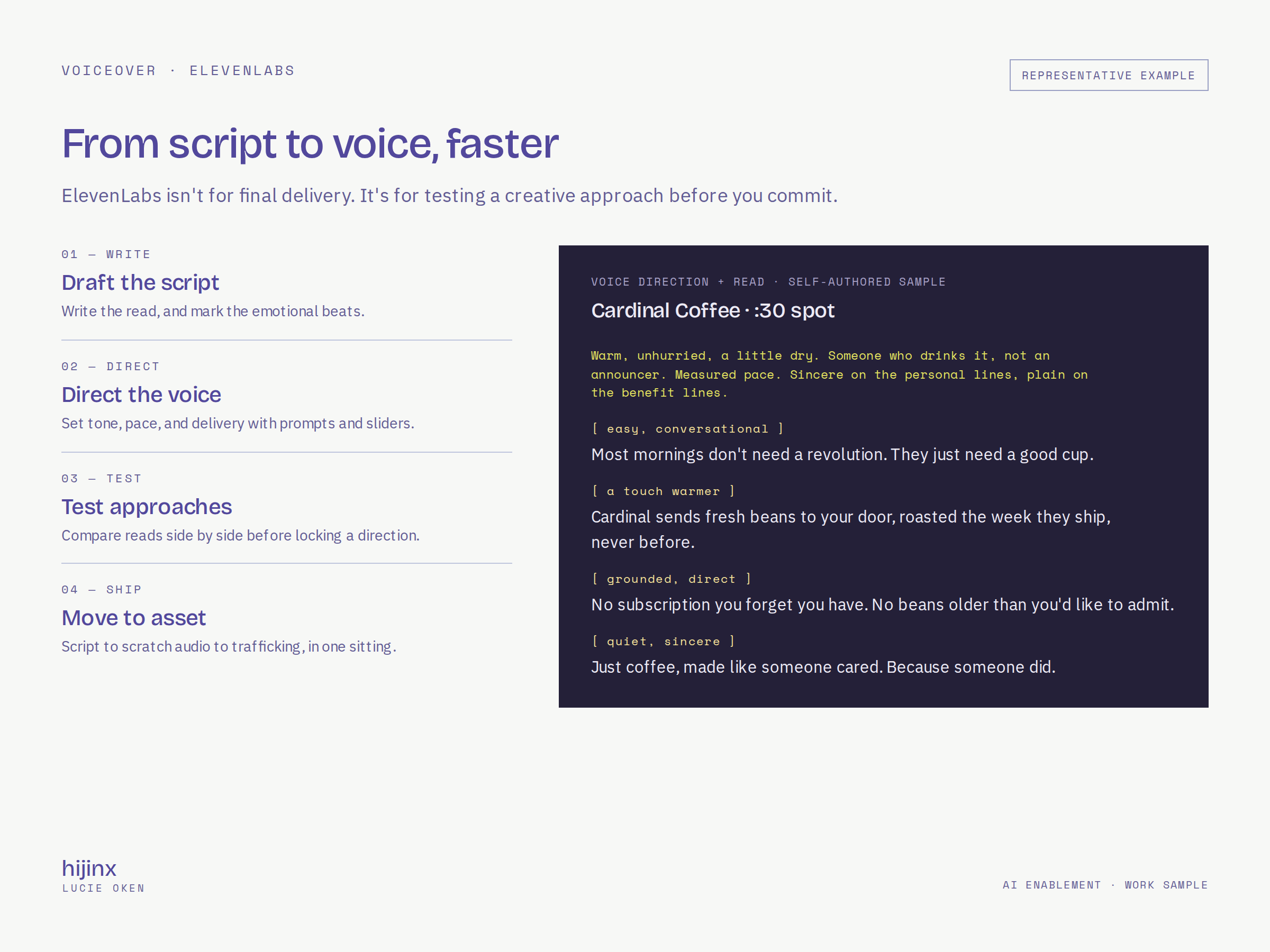
Task: Click the '04 — SHIP' step label
Action: (x=102, y=589)
